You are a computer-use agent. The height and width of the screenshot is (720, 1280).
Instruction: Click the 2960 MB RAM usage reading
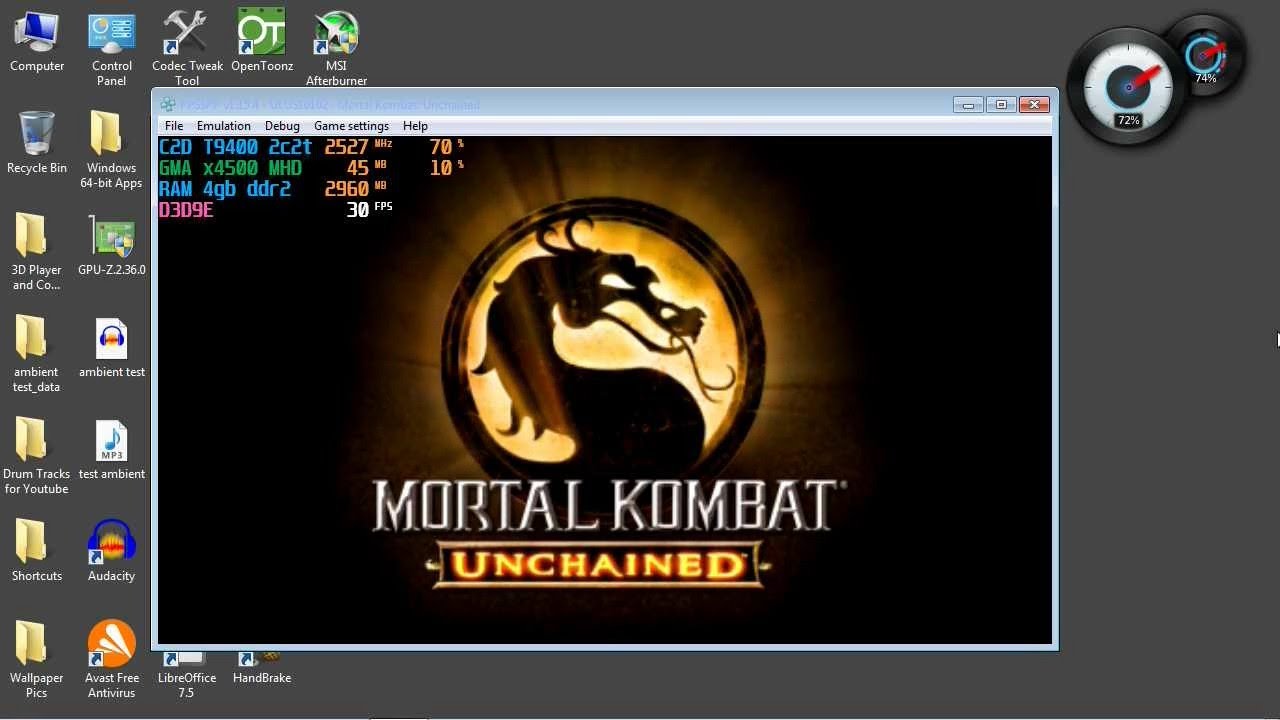356,189
